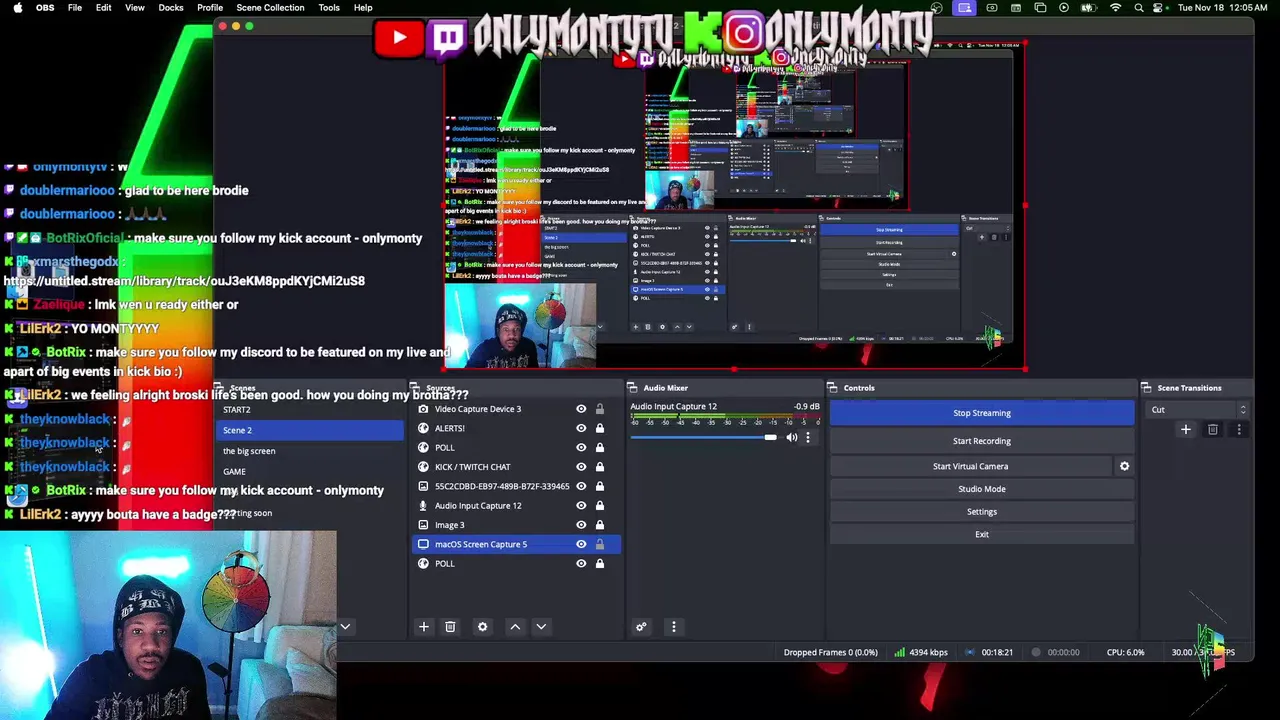Open Virtual Camera configuration gear

pyautogui.click(x=1124, y=466)
